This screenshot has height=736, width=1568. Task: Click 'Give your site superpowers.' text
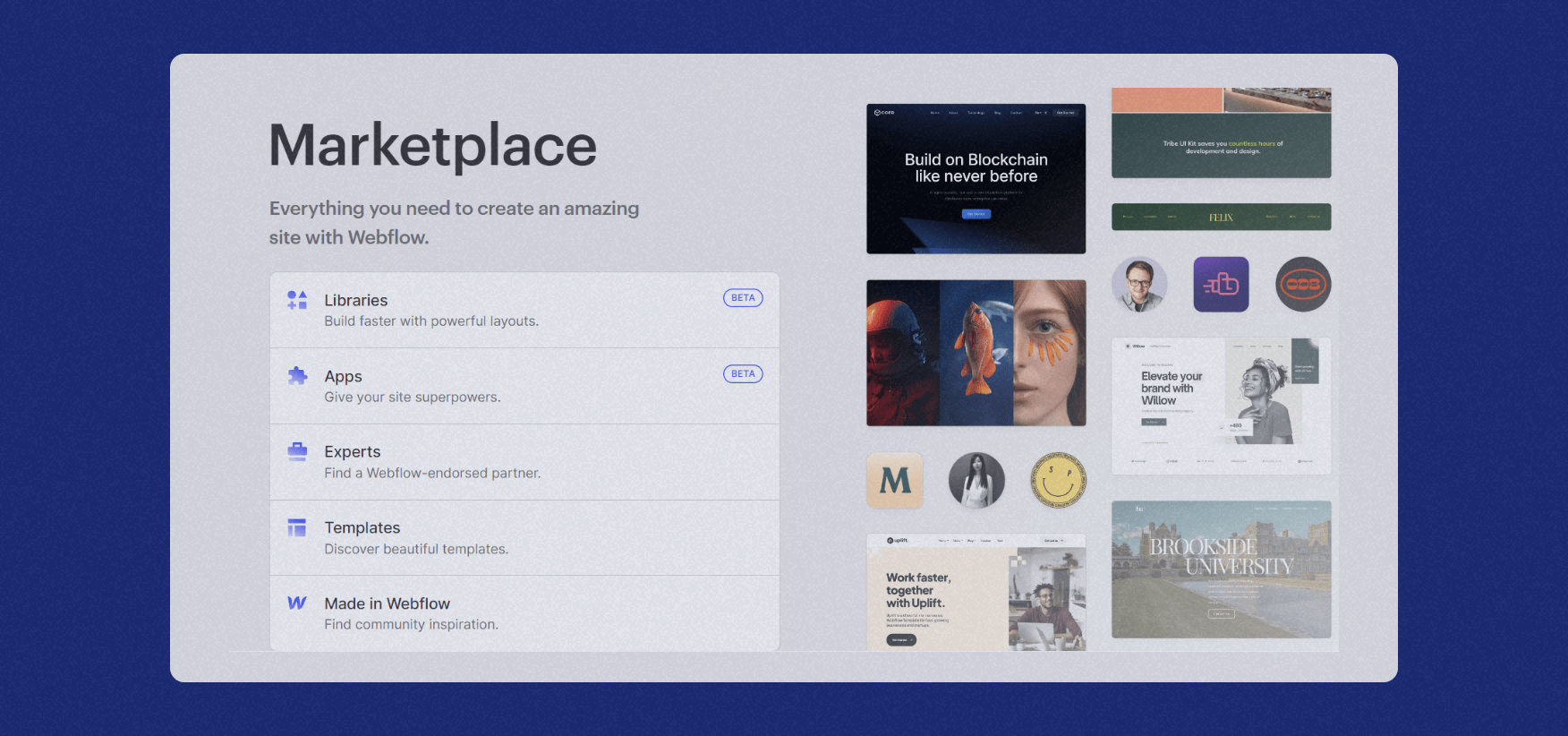tap(413, 398)
